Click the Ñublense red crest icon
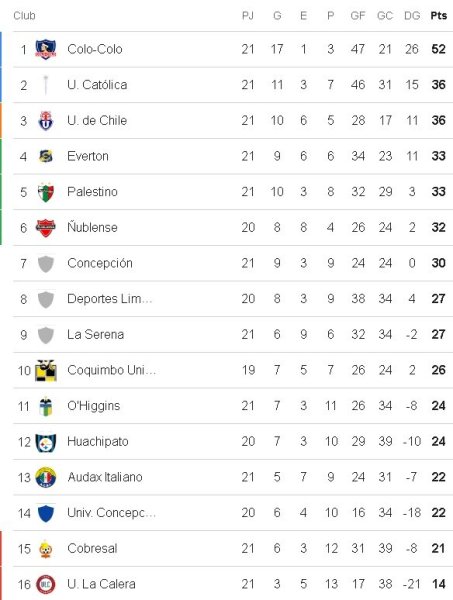This screenshot has height=600, width=453. pyautogui.click(x=46, y=228)
